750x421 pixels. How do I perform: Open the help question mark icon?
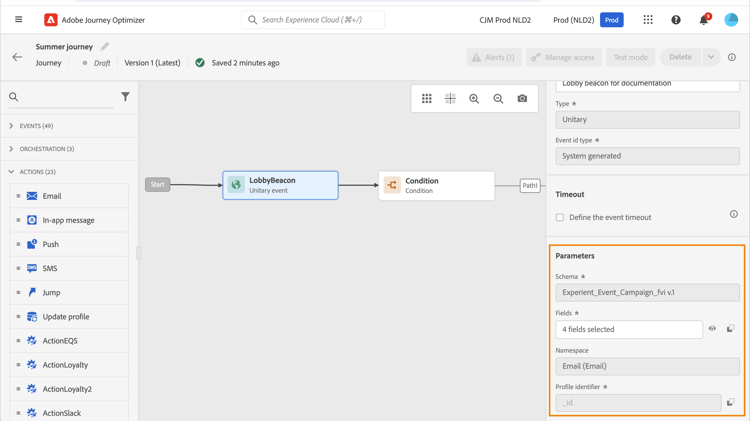coord(676,20)
